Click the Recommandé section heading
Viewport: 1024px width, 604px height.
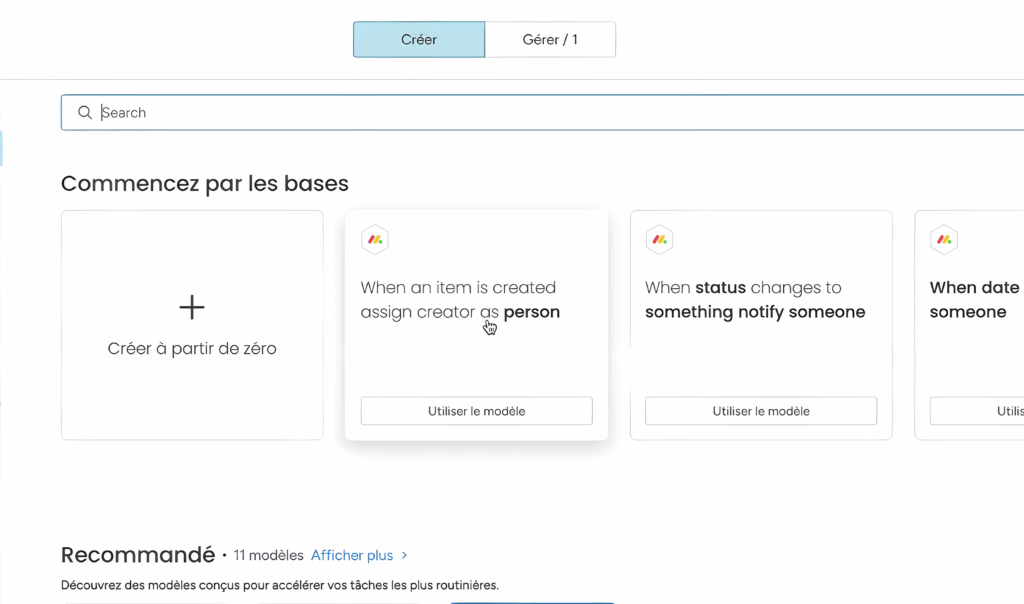point(138,555)
